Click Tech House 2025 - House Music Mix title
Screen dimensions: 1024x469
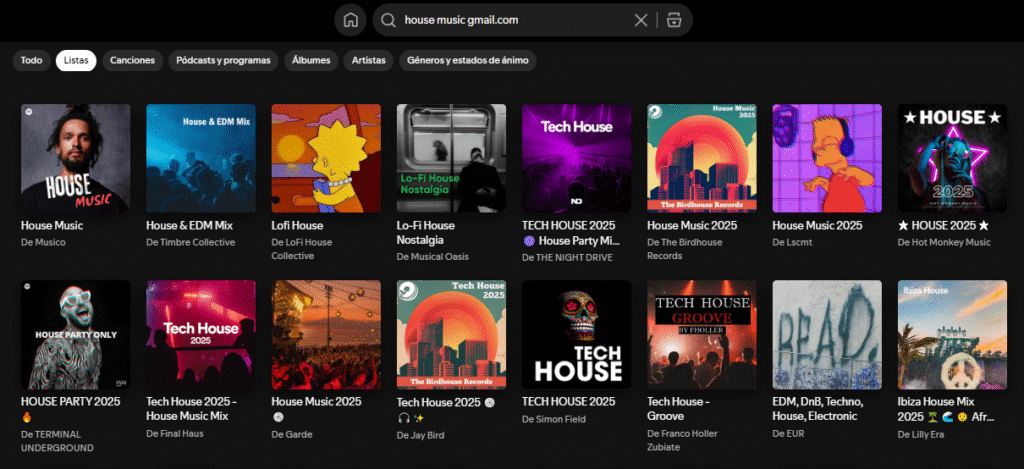point(191,408)
